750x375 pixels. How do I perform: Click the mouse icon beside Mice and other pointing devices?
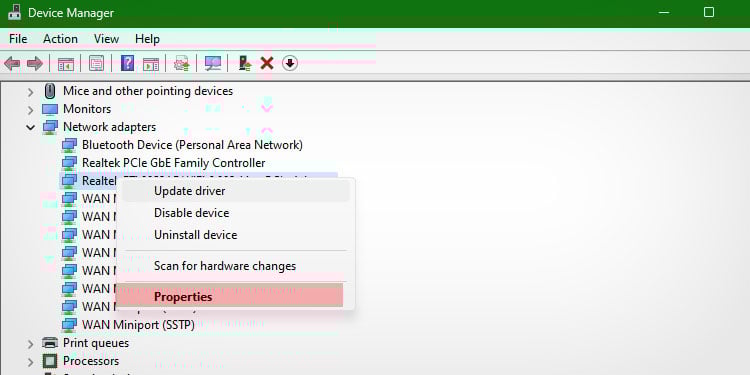tap(49, 91)
